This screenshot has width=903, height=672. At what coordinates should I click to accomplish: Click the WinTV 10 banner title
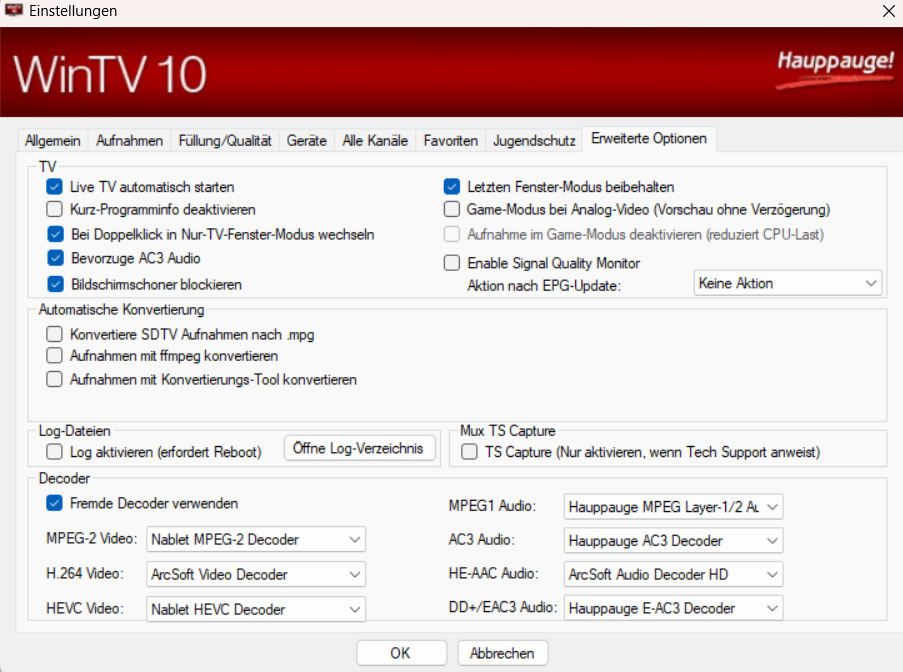[109, 74]
